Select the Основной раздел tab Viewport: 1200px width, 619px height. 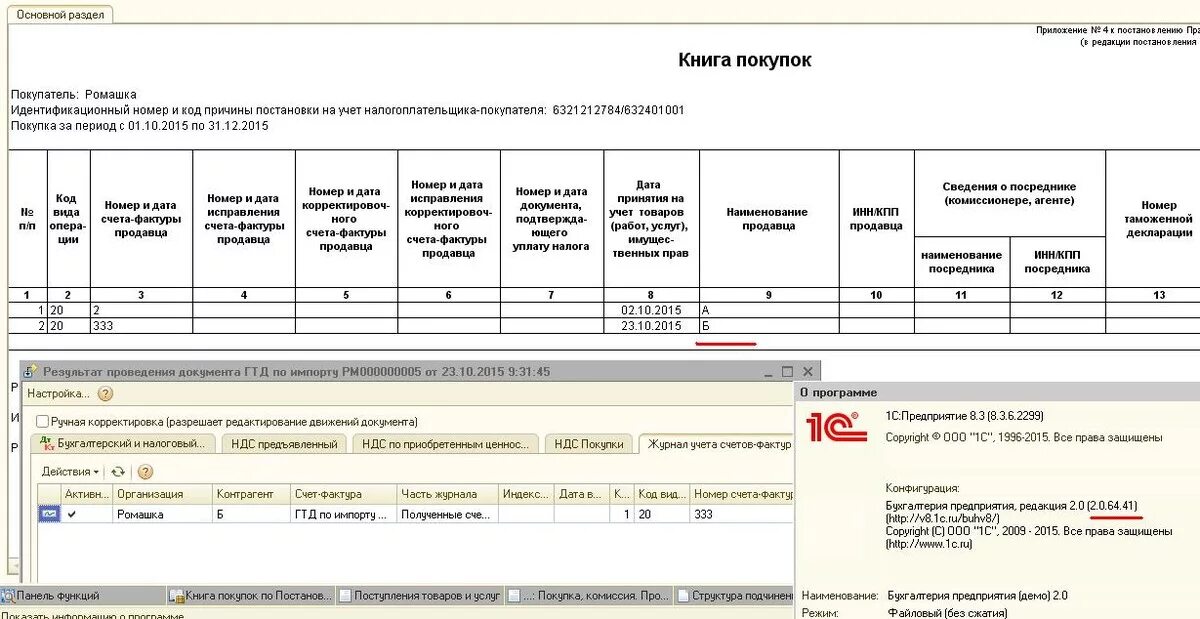(58, 15)
